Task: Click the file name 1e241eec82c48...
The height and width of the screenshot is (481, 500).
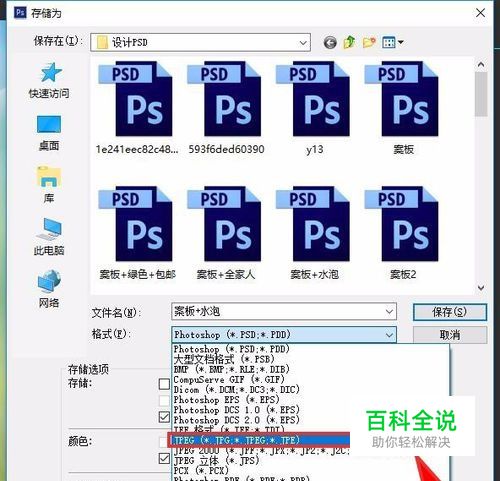Action: 137,149
